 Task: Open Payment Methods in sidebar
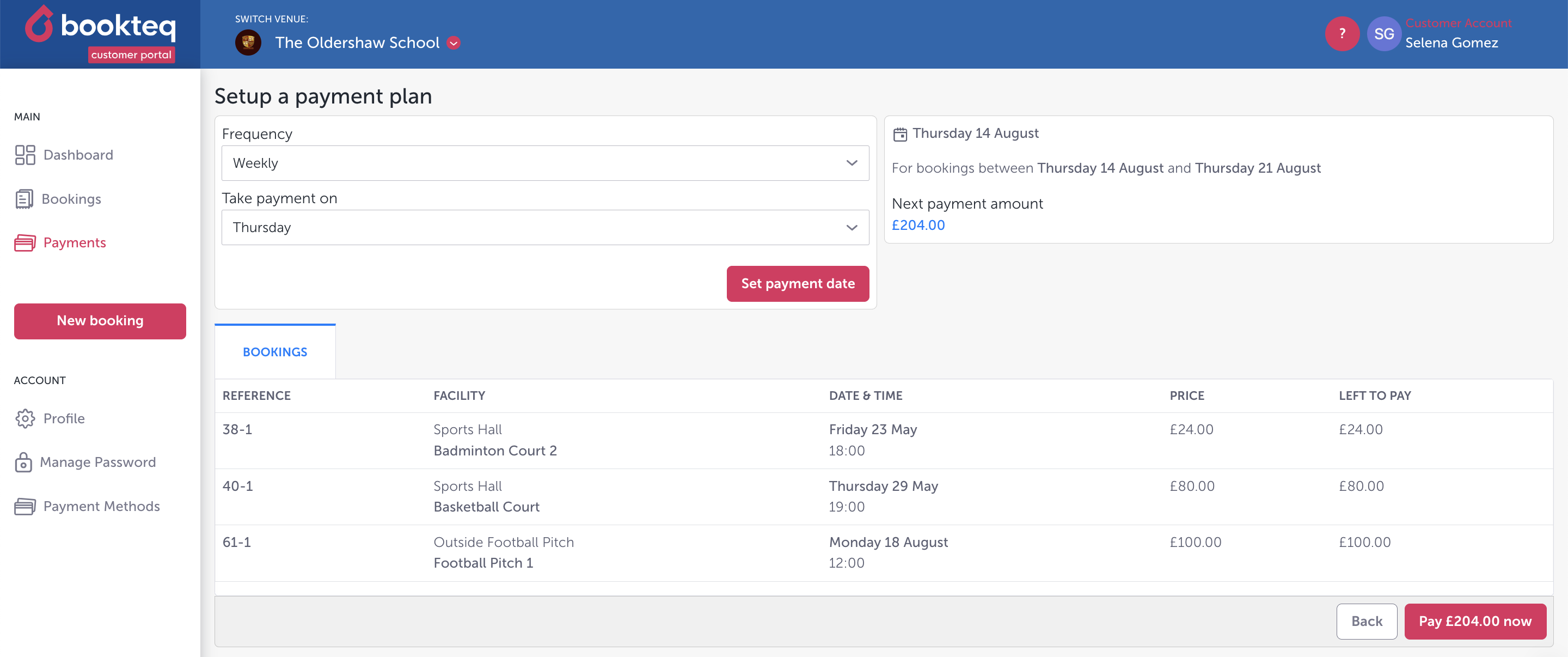point(101,507)
